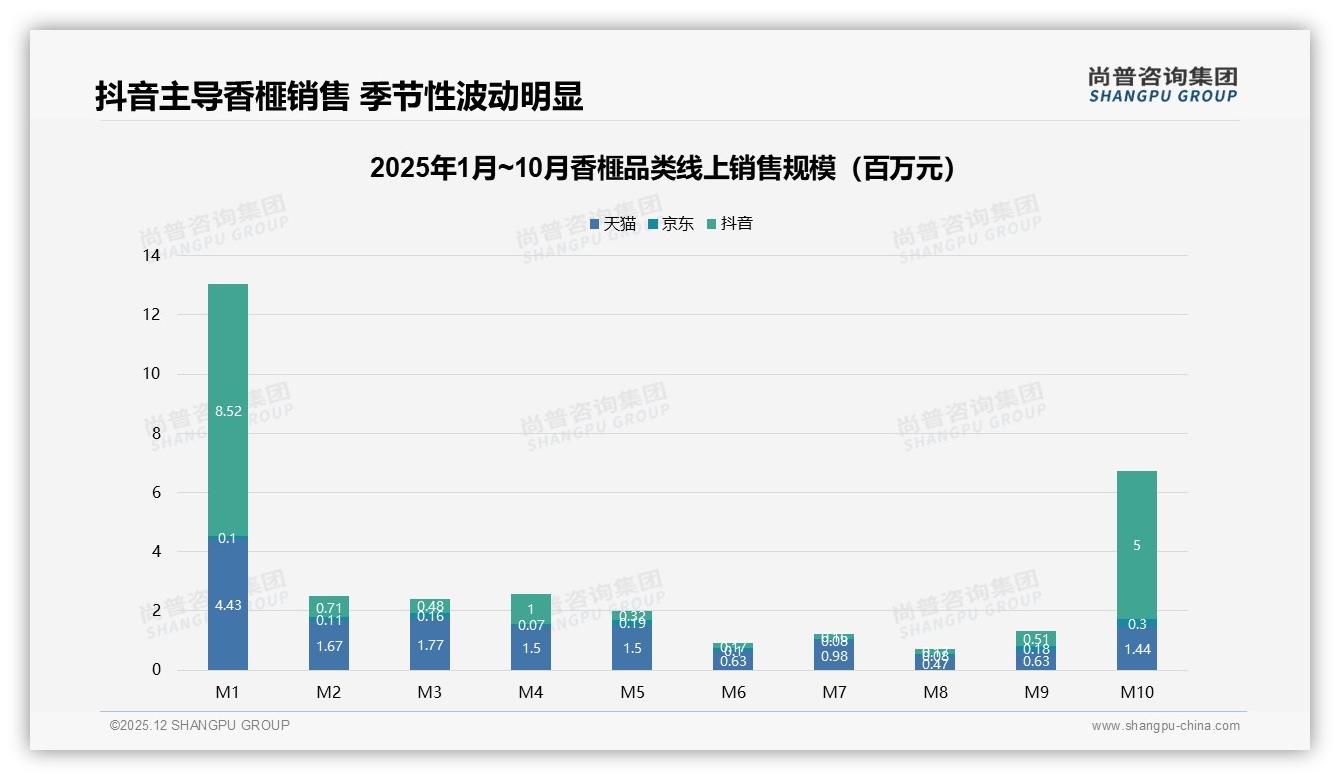1340x780 pixels.
Task: Click the M6 axis label
Action: click(x=734, y=691)
